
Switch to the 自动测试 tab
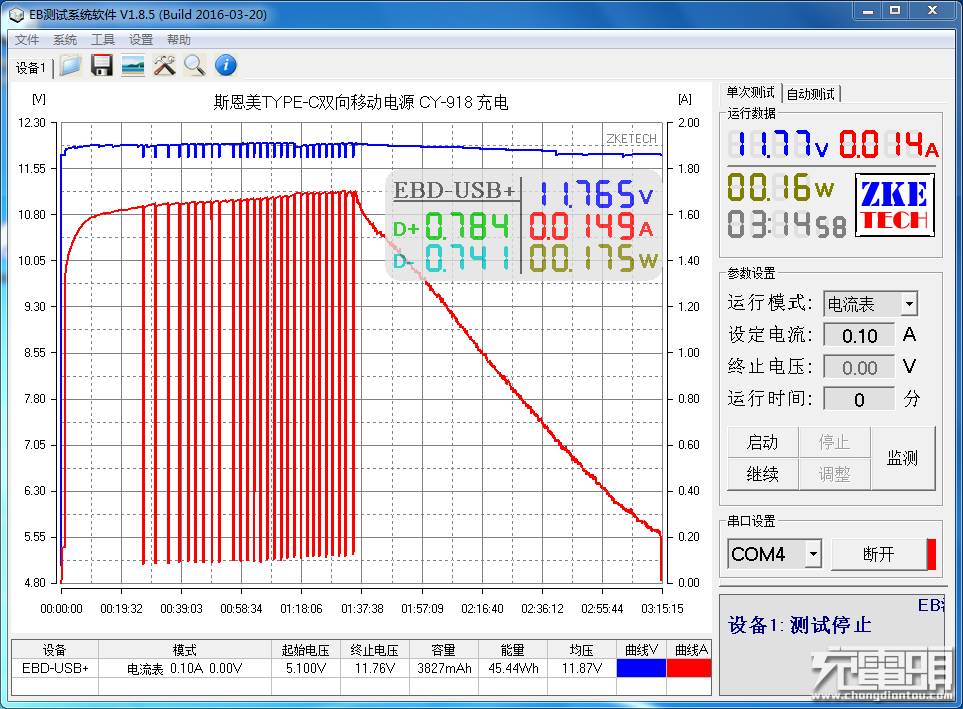(x=811, y=94)
